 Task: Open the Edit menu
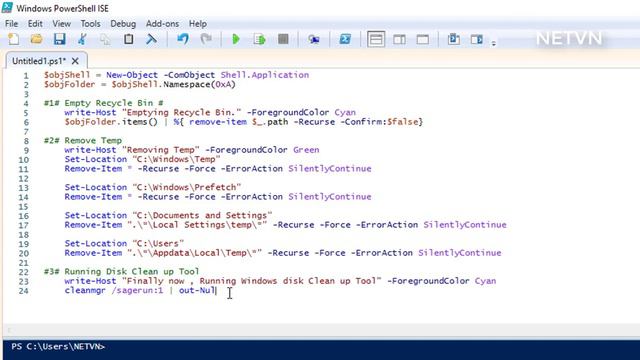[35, 24]
